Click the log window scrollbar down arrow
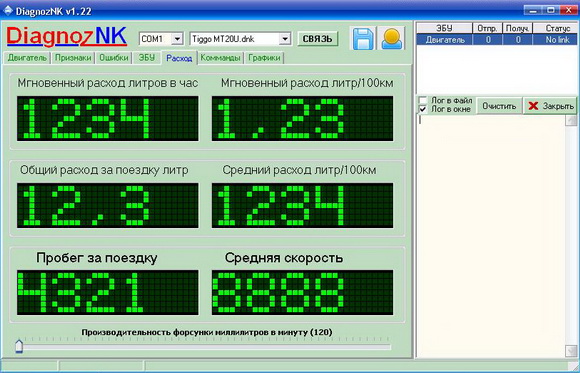The width and height of the screenshot is (580, 373). coord(571,350)
